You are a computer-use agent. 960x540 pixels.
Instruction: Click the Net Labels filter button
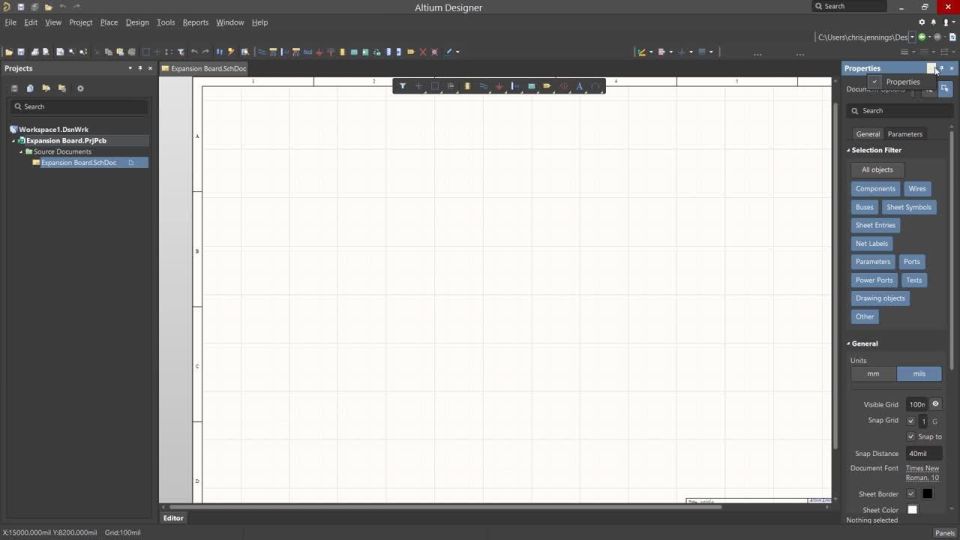pos(872,244)
